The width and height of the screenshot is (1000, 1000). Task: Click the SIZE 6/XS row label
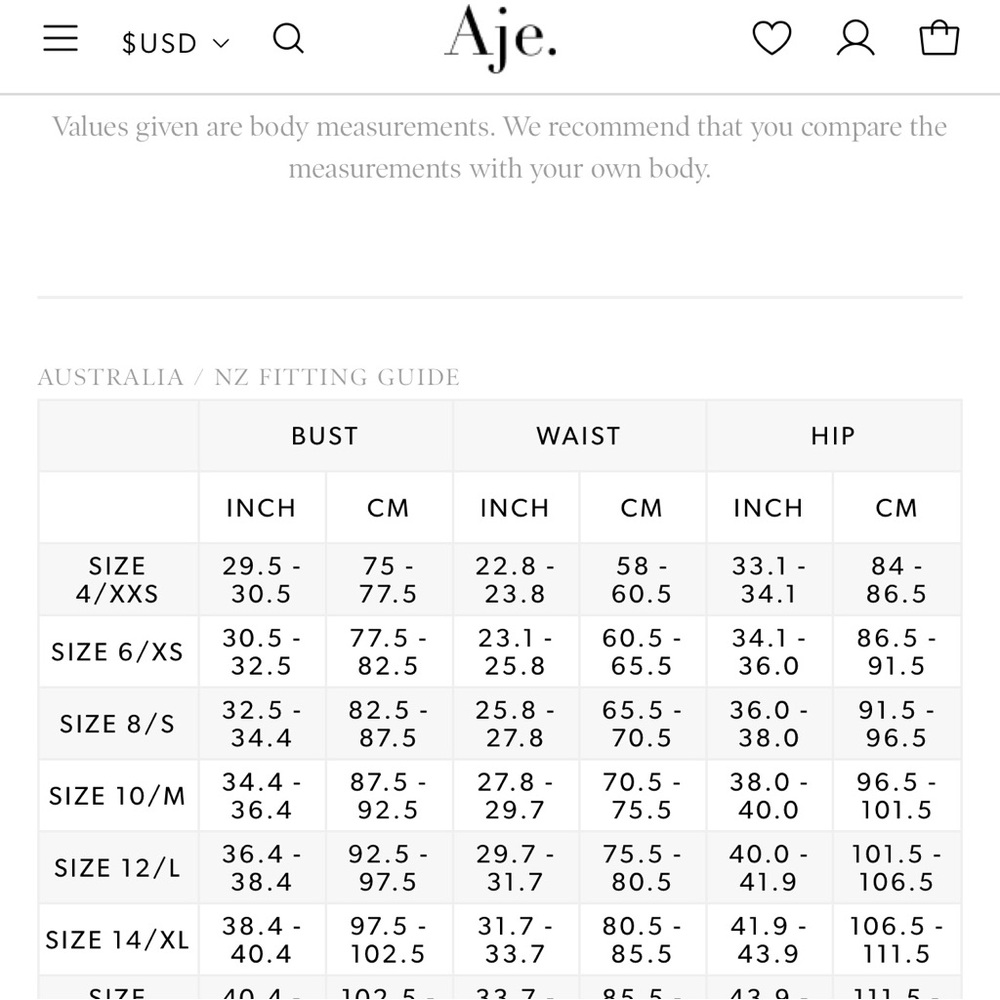click(117, 652)
